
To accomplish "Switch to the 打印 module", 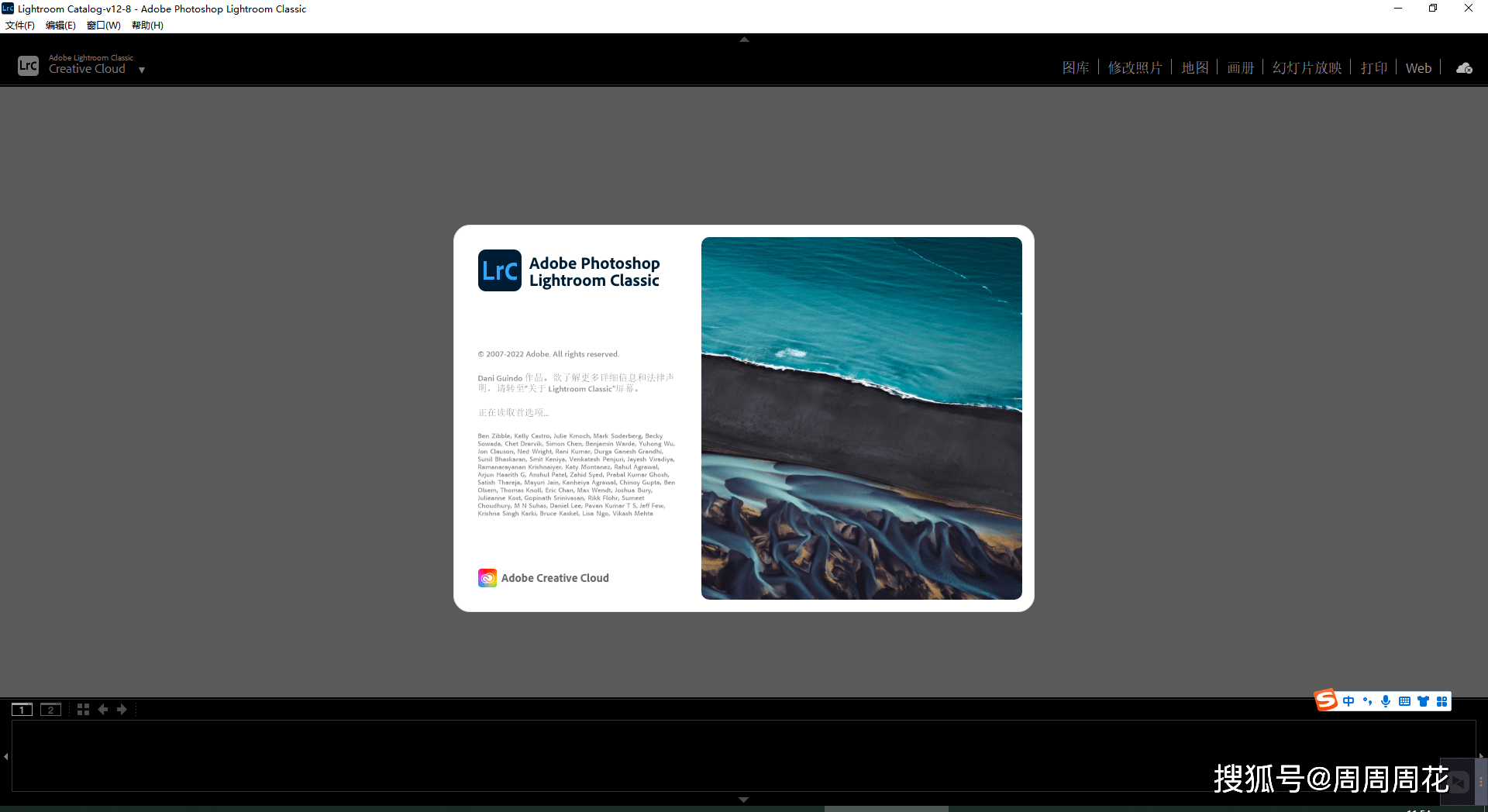I will 1374,68.
